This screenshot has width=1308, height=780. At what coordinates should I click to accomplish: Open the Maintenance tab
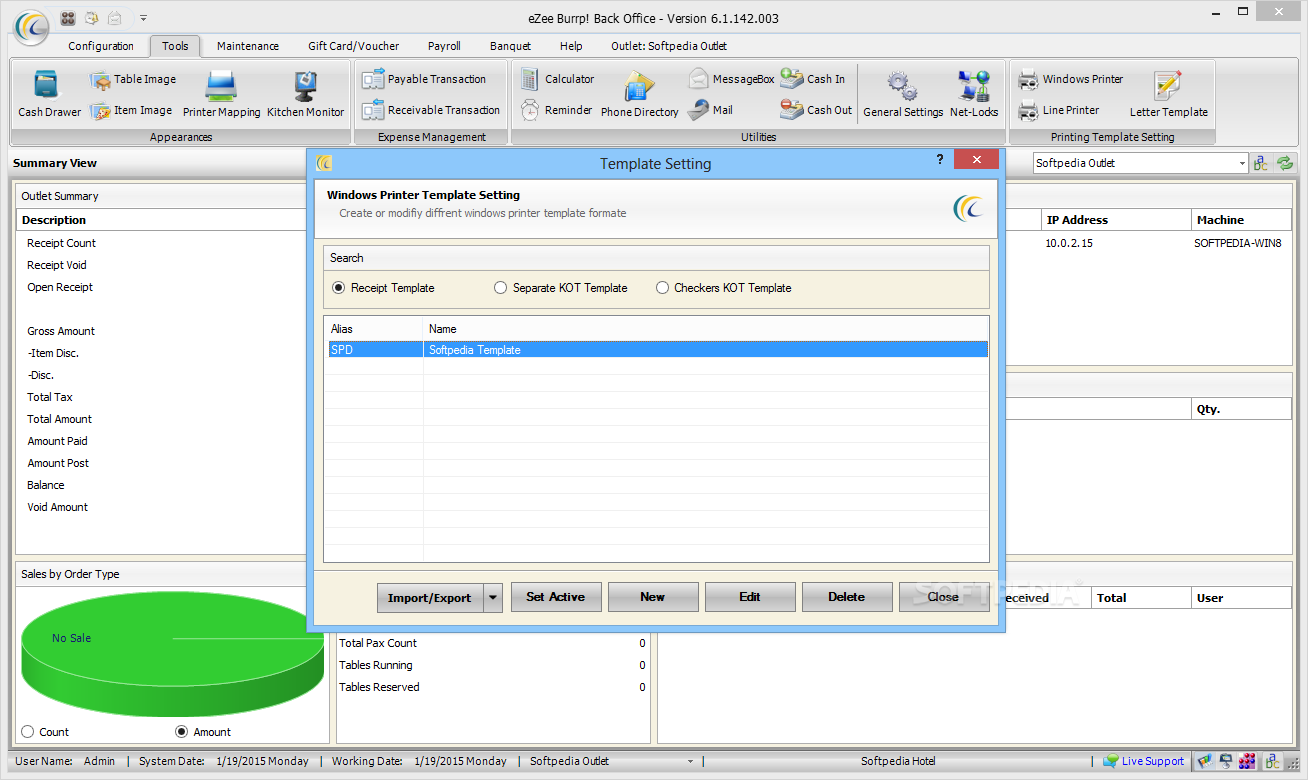tap(248, 46)
